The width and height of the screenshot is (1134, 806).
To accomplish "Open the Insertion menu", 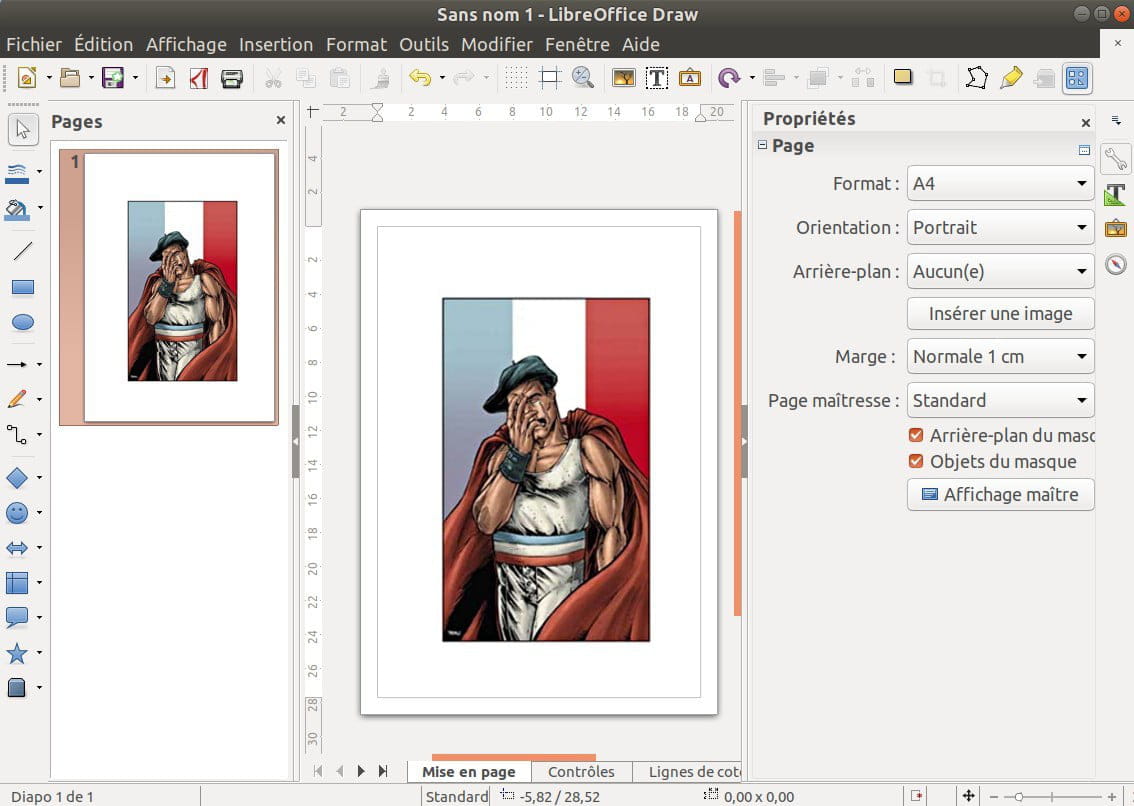I will coord(276,44).
